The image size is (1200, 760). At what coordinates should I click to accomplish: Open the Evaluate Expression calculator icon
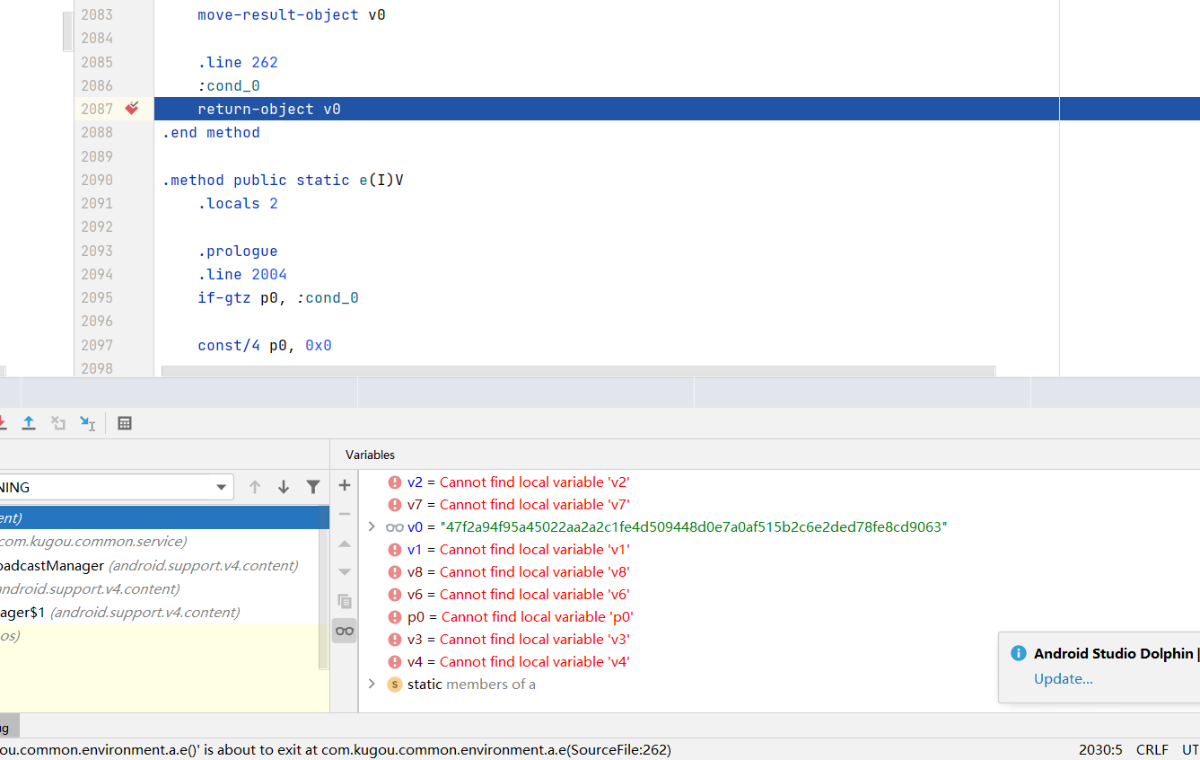pyautogui.click(x=125, y=423)
